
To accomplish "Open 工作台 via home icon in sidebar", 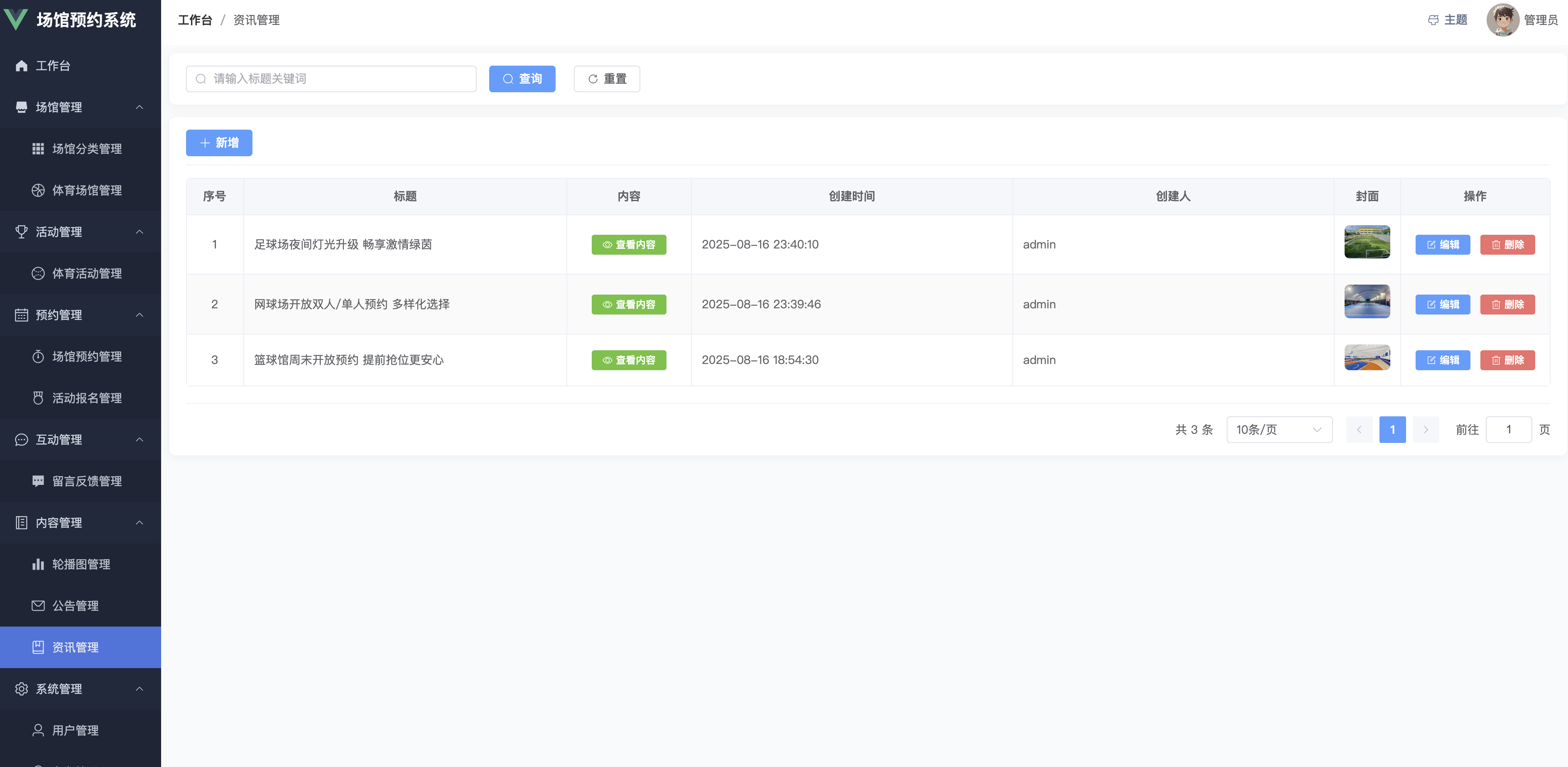I will coord(22,66).
